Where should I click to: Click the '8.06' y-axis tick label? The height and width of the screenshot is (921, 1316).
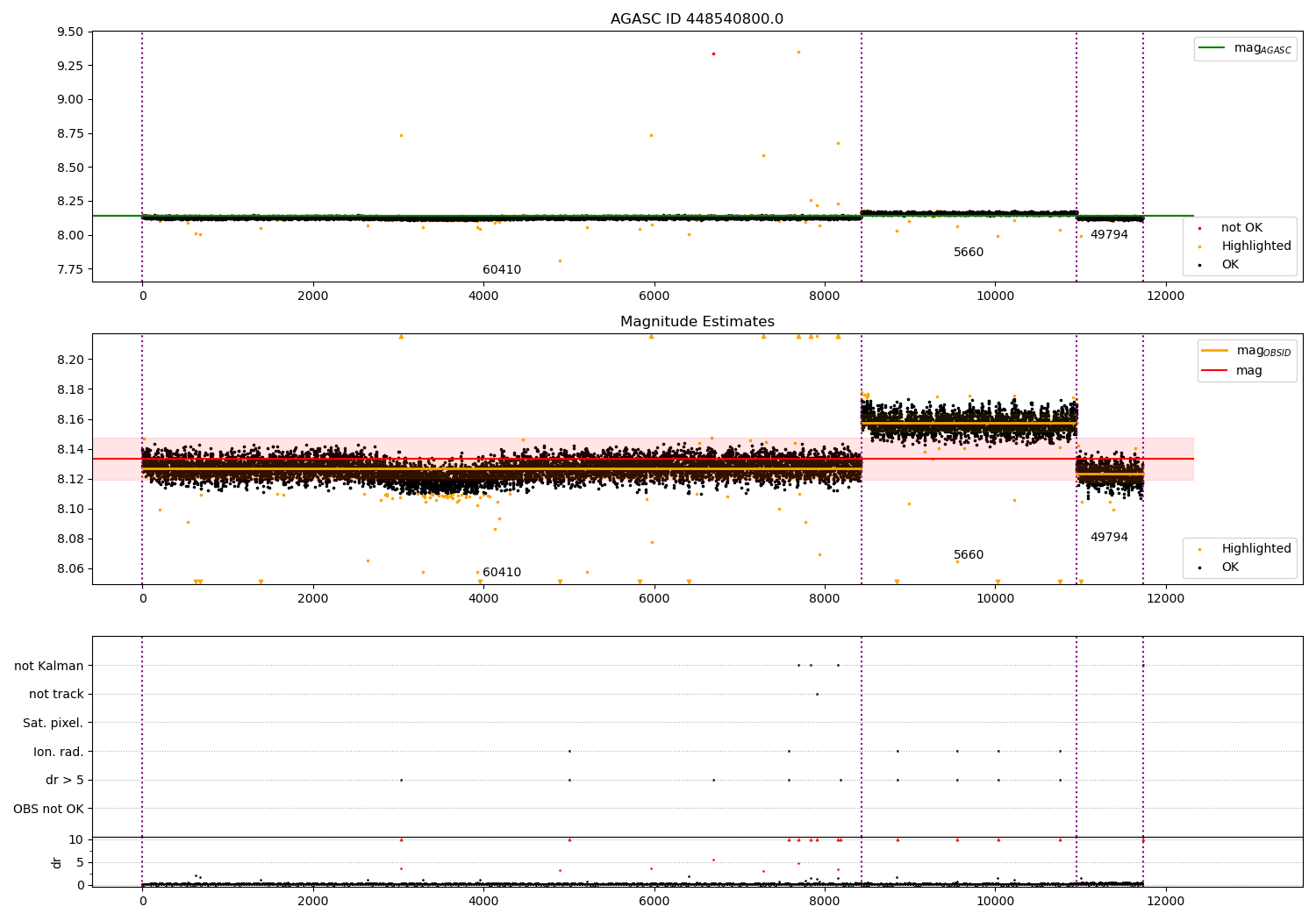pos(70,568)
